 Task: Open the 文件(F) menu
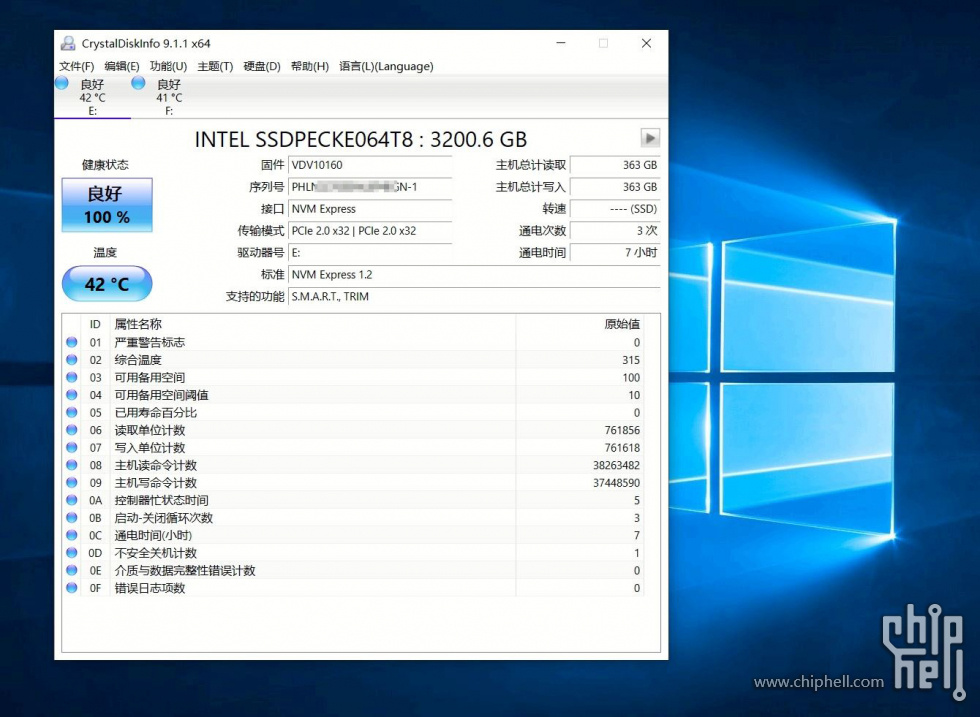pyautogui.click(x=76, y=66)
